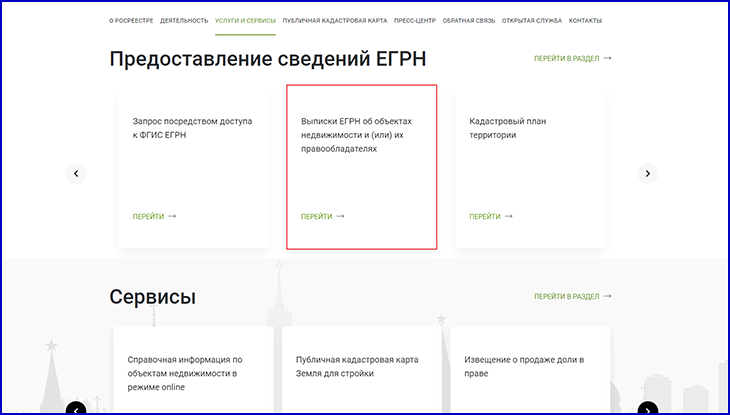
Task: Click Перейти в раздел beside Сервисы heading
Action: pos(572,297)
